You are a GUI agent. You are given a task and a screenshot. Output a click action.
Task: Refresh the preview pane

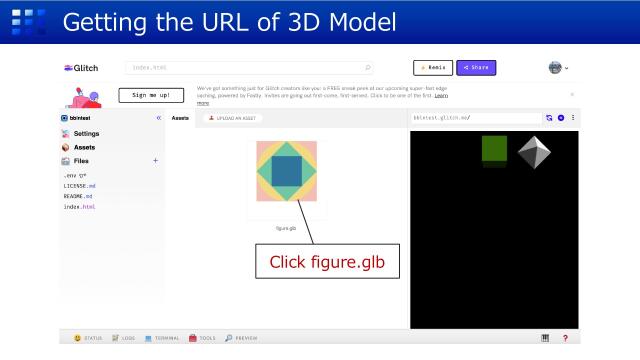tap(549, 118)
